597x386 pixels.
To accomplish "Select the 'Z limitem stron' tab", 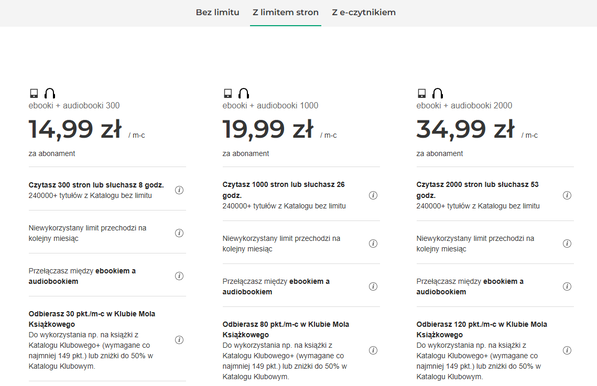I will pyautogui.click(x=286, y=12).
